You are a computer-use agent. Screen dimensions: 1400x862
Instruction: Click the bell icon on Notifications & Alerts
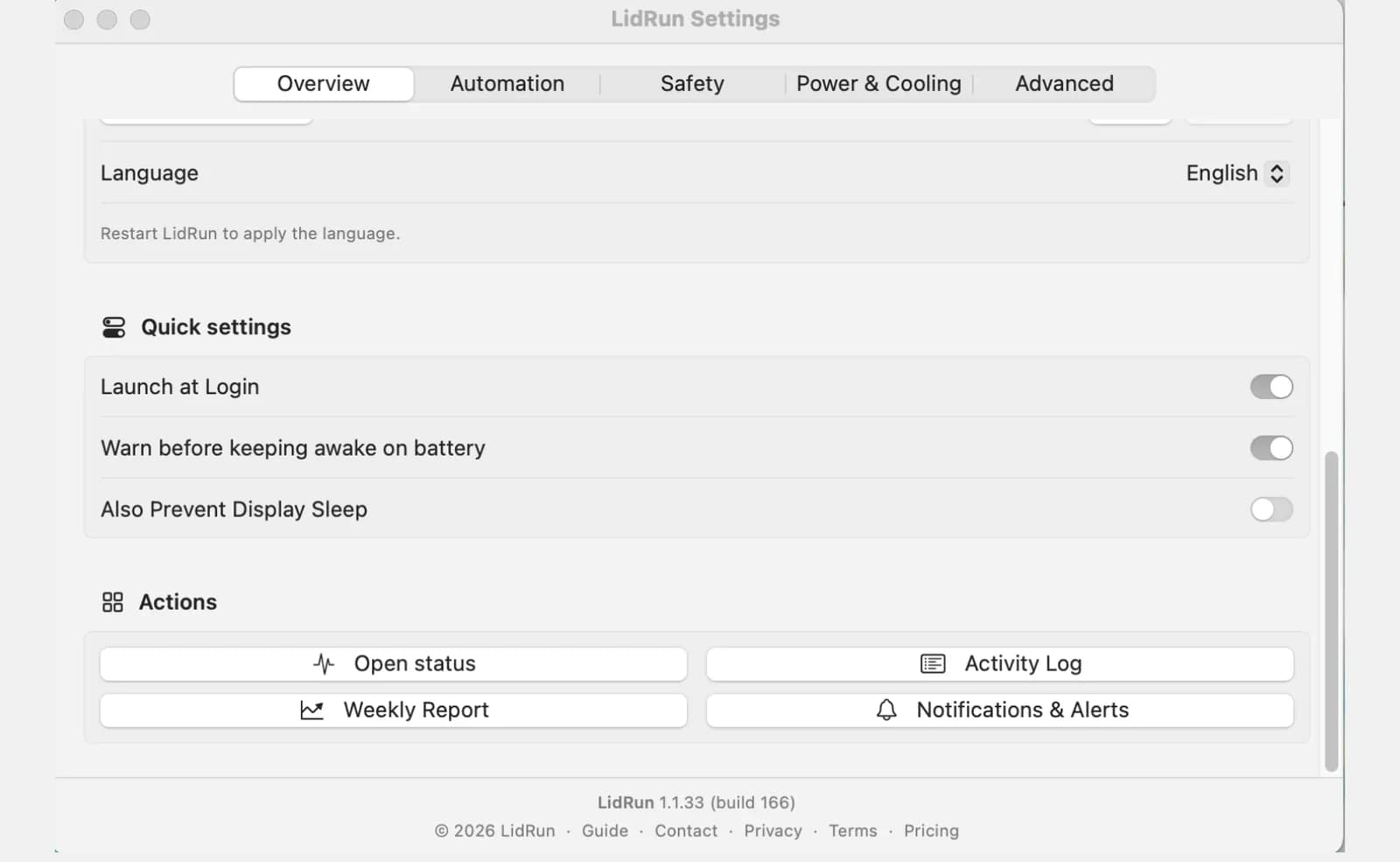click(x=886, y=710)
